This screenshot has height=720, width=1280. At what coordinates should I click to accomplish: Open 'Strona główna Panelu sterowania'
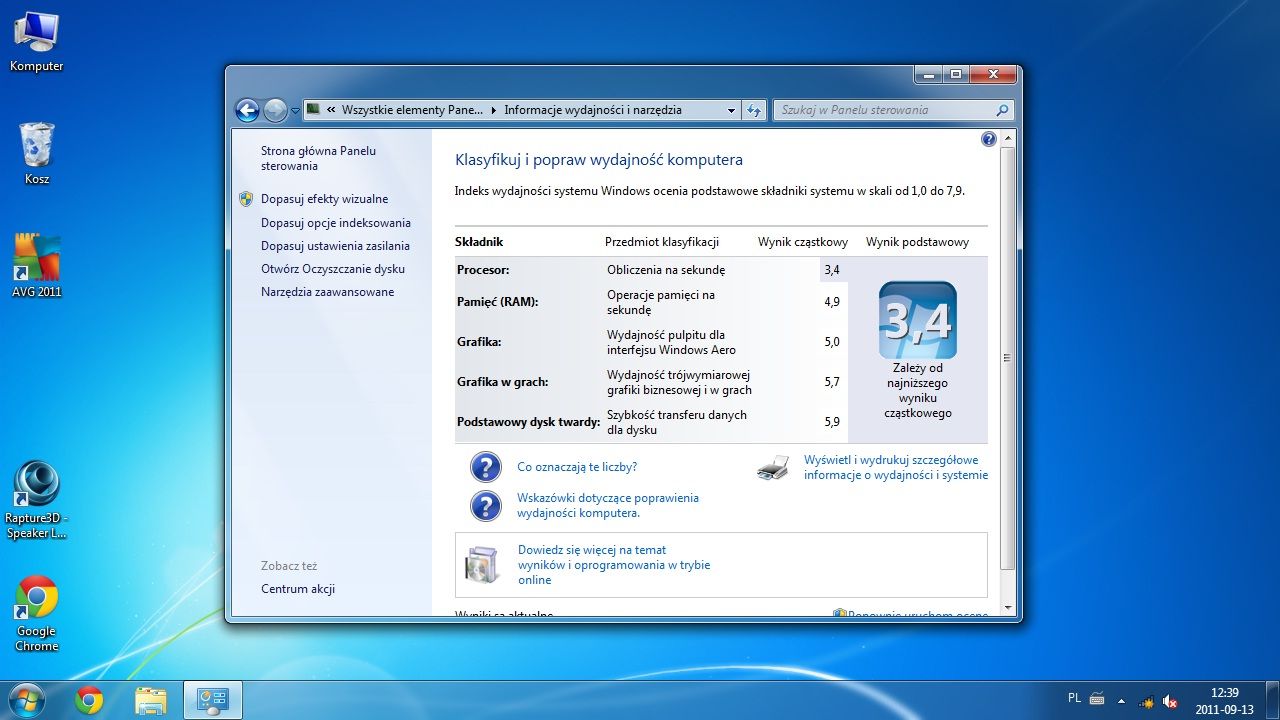[318, 158]
